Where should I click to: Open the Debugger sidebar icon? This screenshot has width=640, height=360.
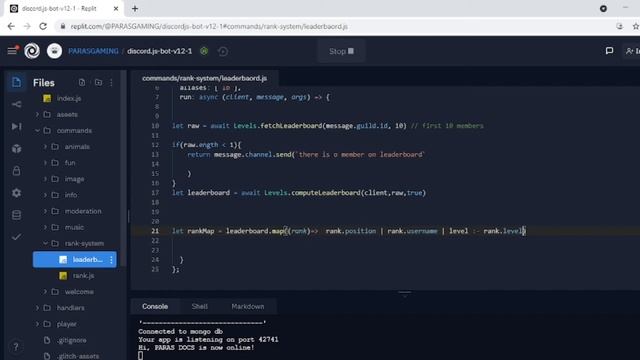click(x=16, y=127)
